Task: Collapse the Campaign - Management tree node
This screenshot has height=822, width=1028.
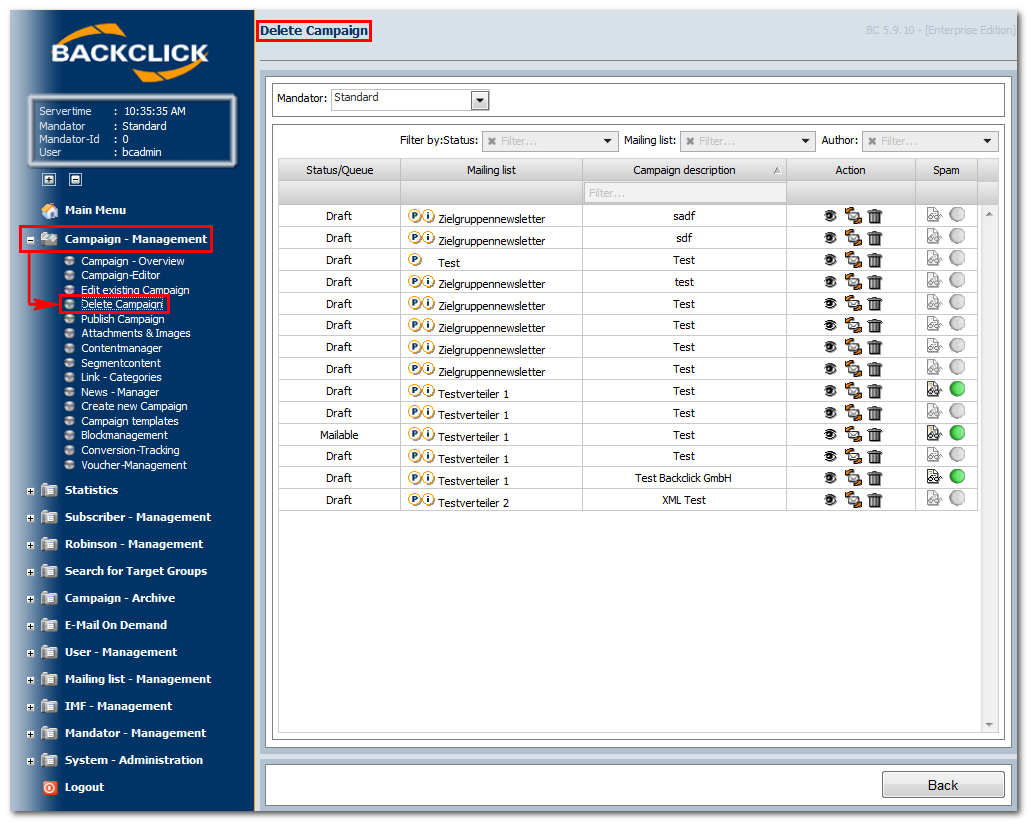Action: [x=30, y=241]
